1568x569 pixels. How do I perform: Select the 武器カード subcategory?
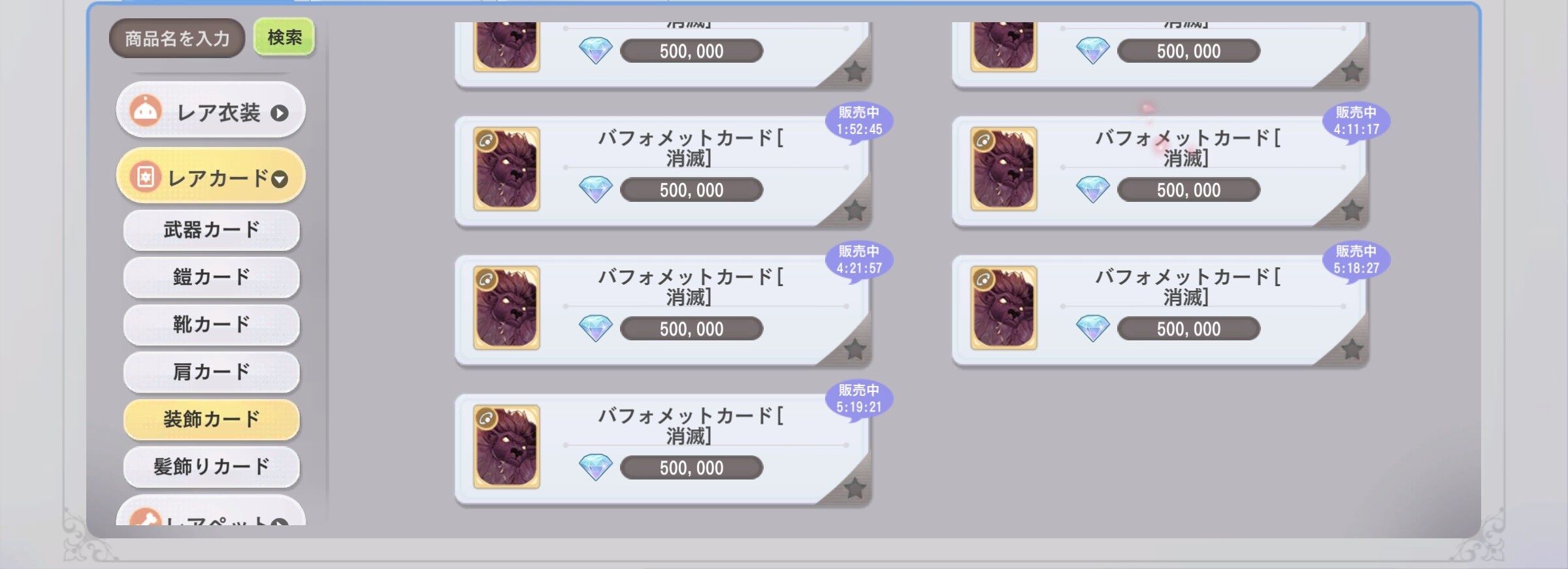211,230
